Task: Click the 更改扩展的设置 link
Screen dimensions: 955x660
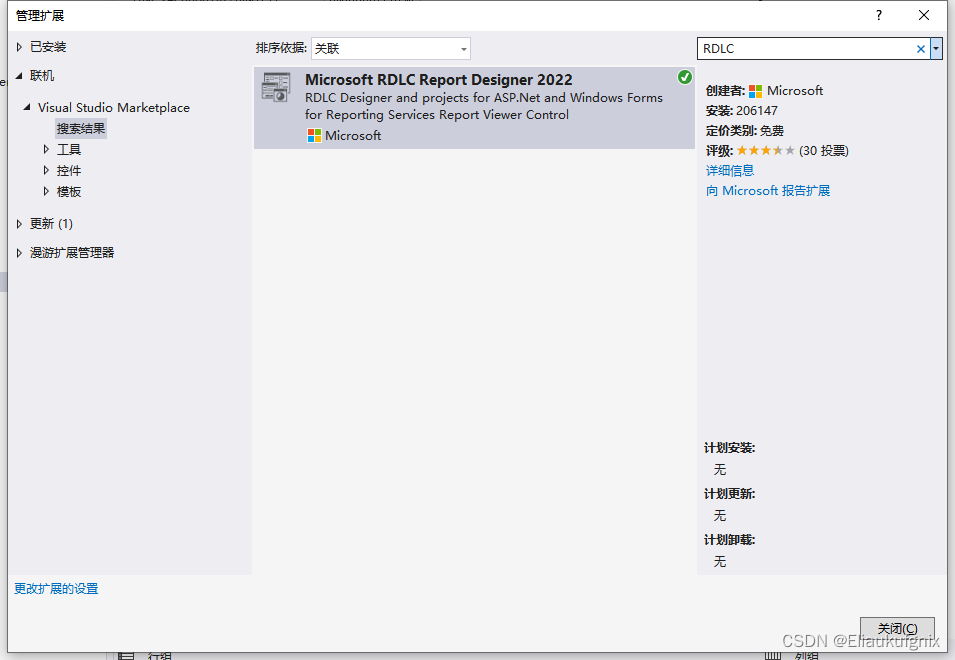Action: [56, 589]
